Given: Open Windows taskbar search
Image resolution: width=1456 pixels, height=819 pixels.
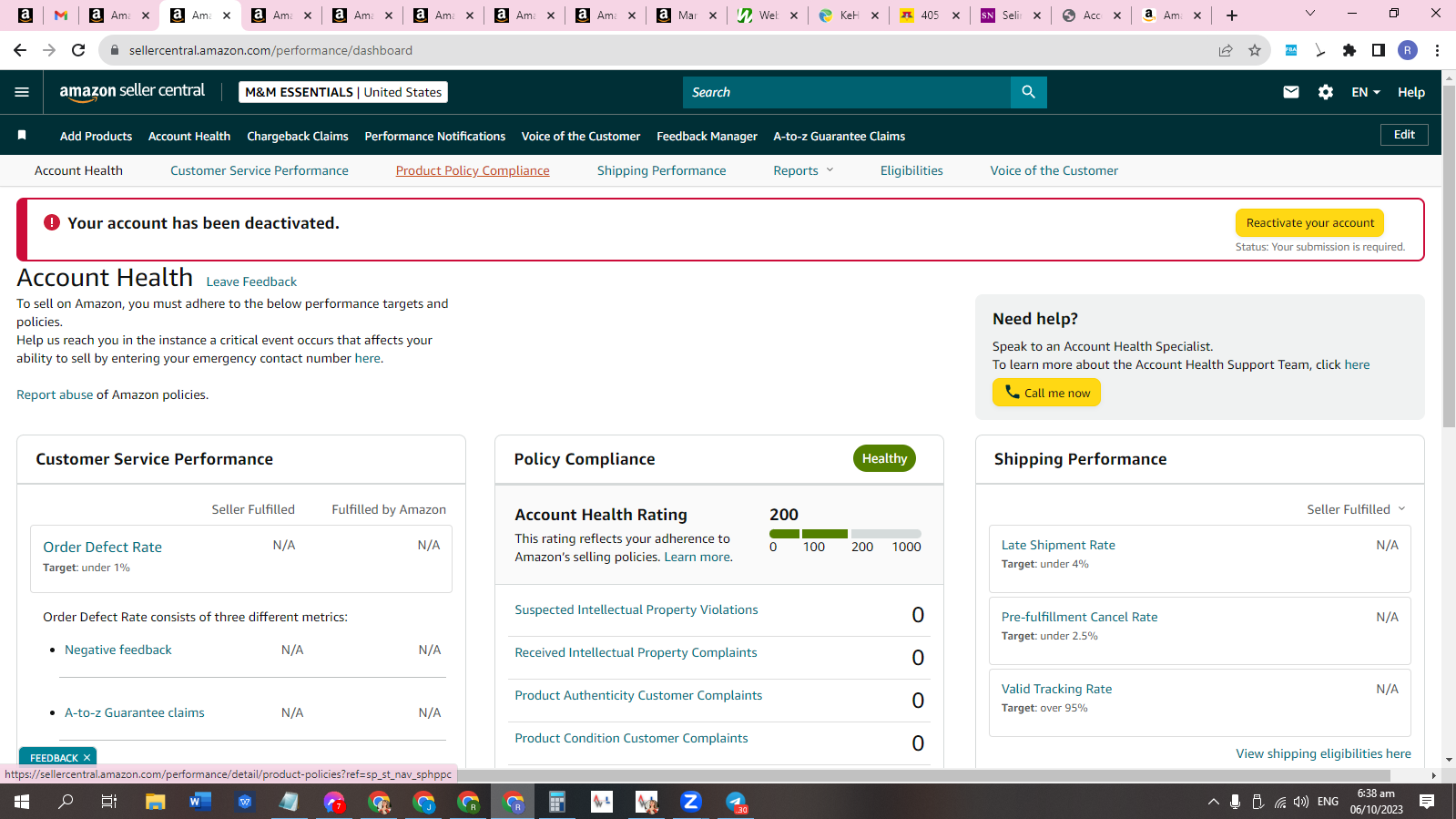Looking at the screenshot, I should [x=66, y=802].
